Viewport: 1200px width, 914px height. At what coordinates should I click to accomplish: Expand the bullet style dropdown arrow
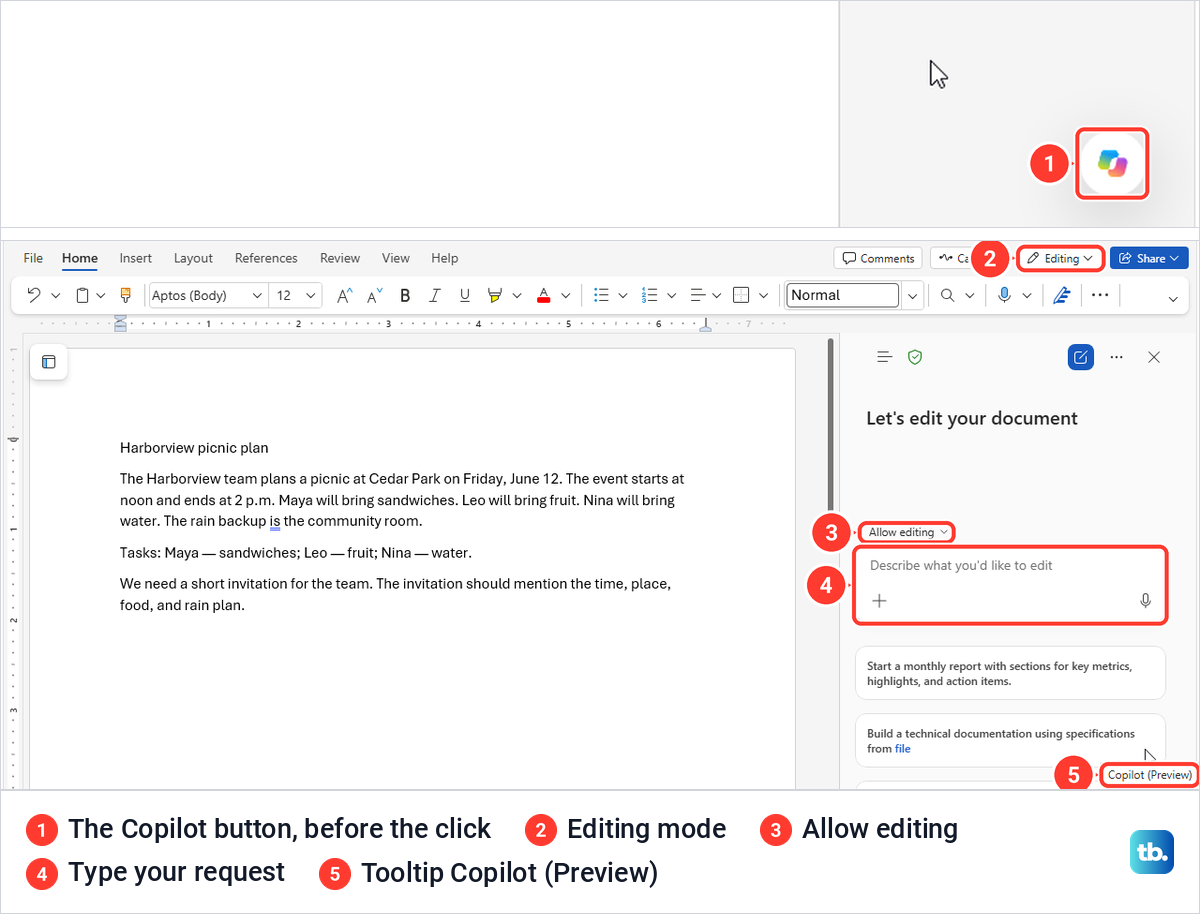point(622,295)
